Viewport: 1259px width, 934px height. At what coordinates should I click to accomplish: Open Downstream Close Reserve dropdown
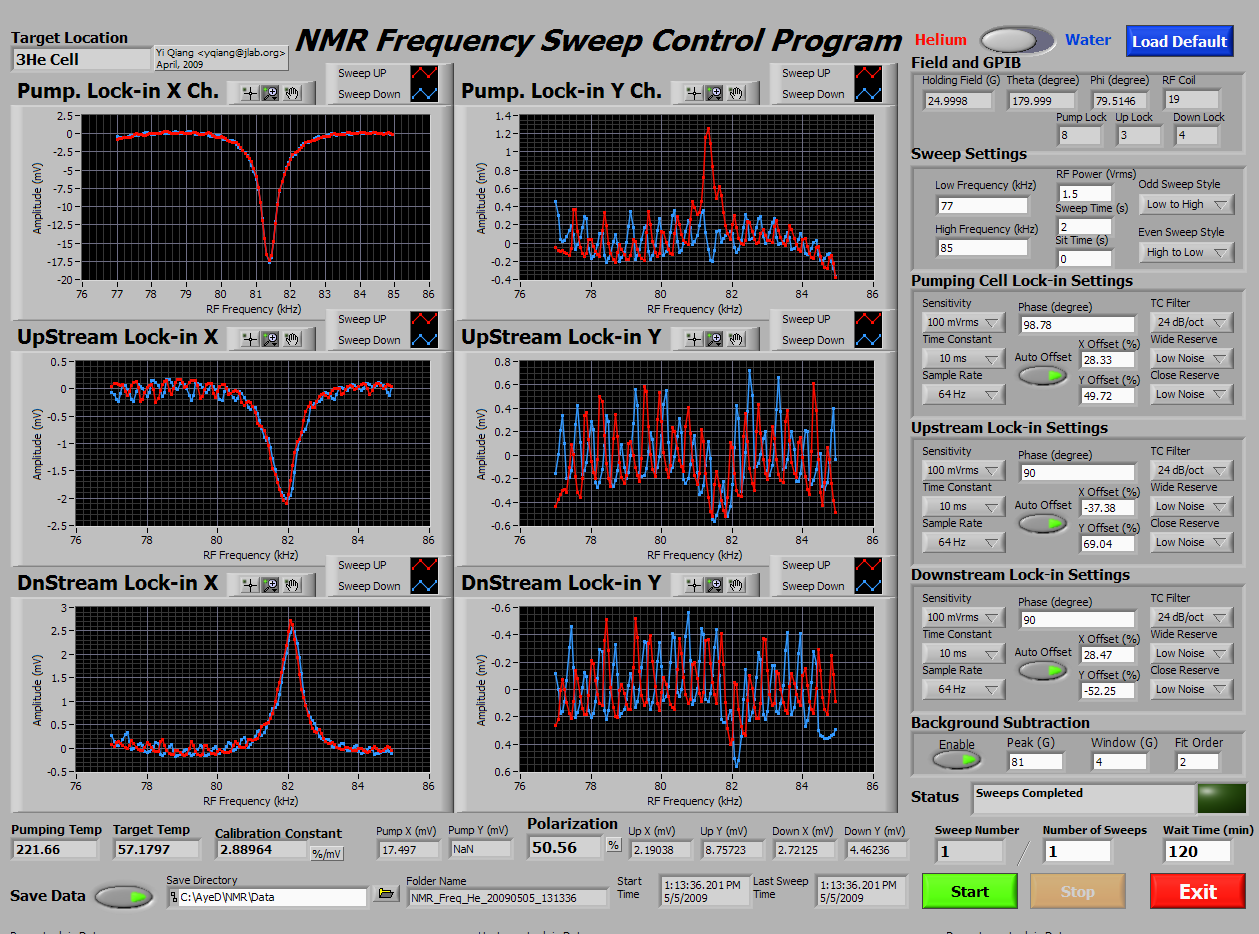tap(1192, 689)
